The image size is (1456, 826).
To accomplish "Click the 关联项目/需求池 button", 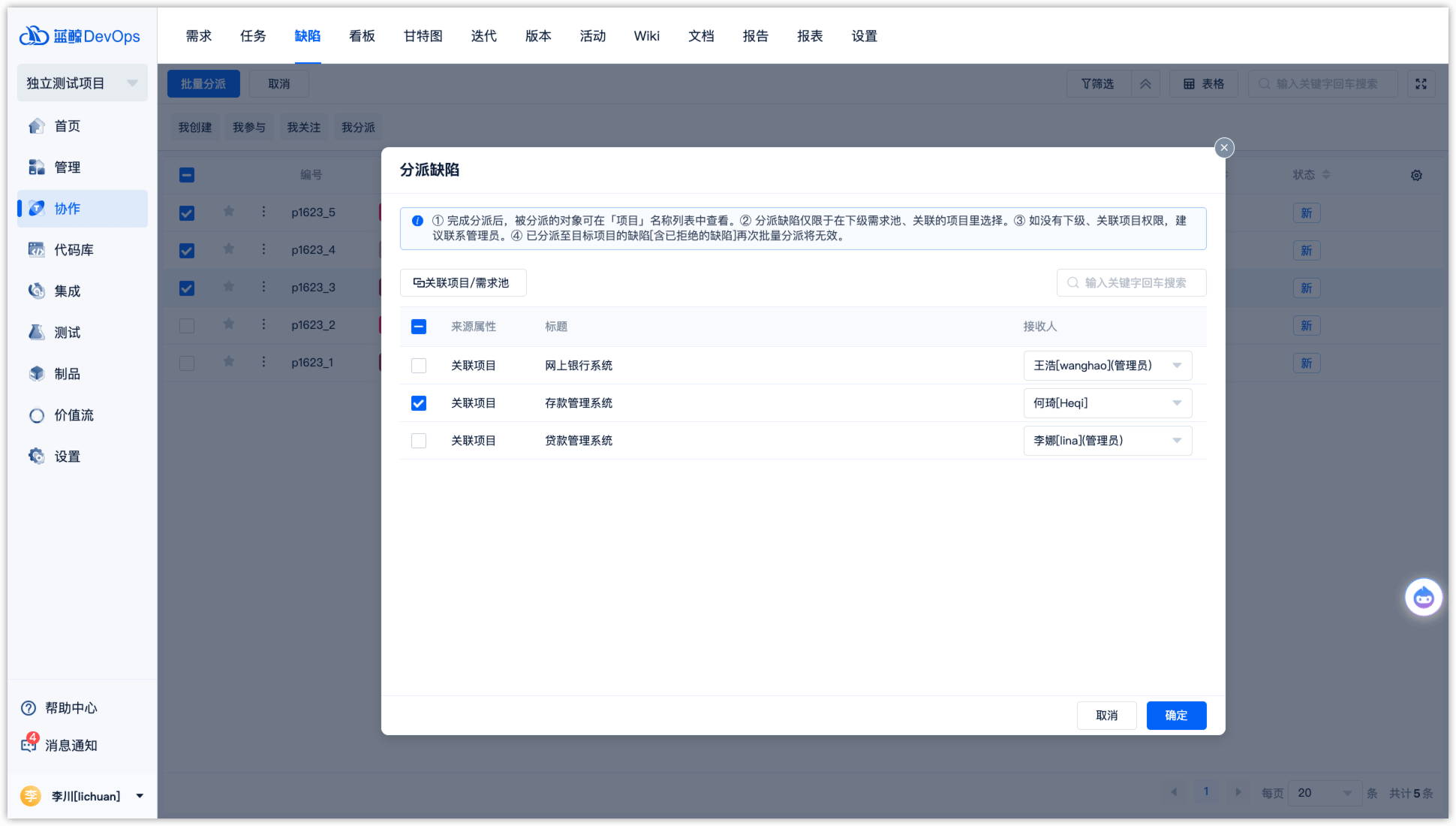I will tap(462, 283).
